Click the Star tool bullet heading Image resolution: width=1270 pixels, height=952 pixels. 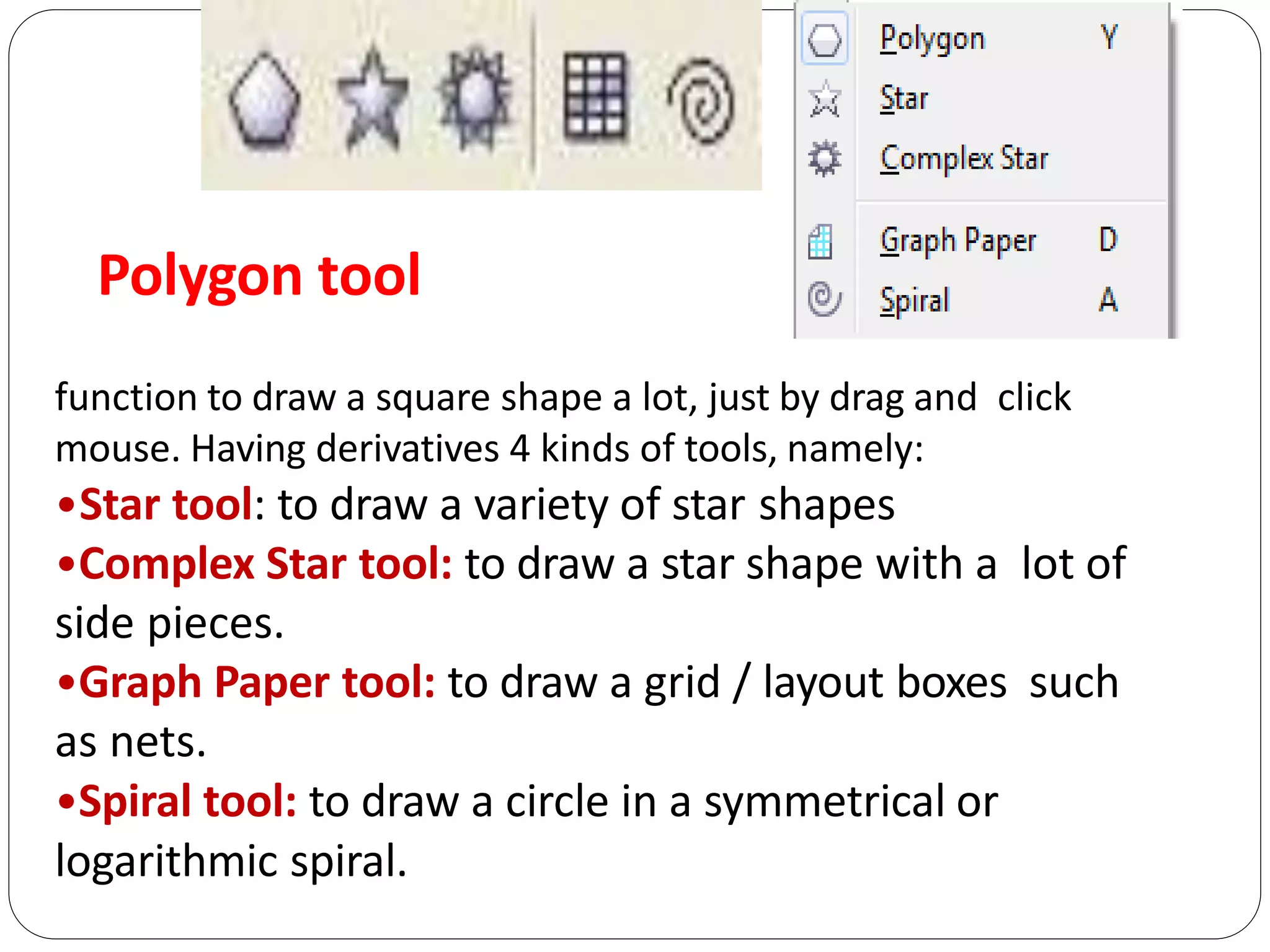[166, 505]
